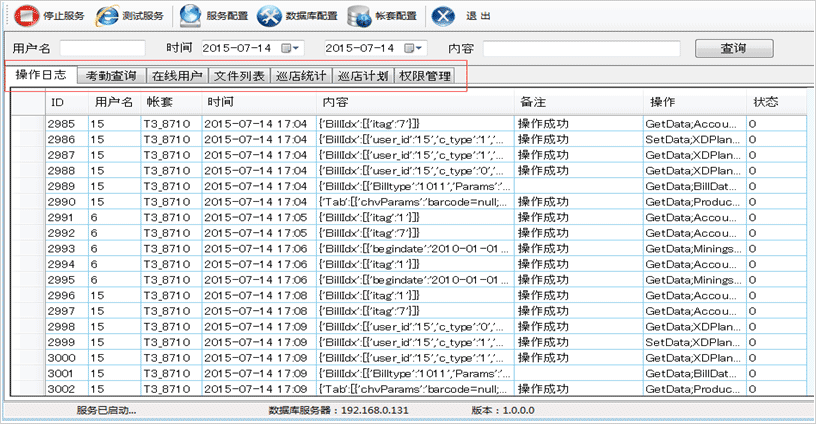The width and height of the screenshot is (816, 424).
Task: Switch to the 在线用户 tab
Action: pyautogui.click(x=176, y=76)
